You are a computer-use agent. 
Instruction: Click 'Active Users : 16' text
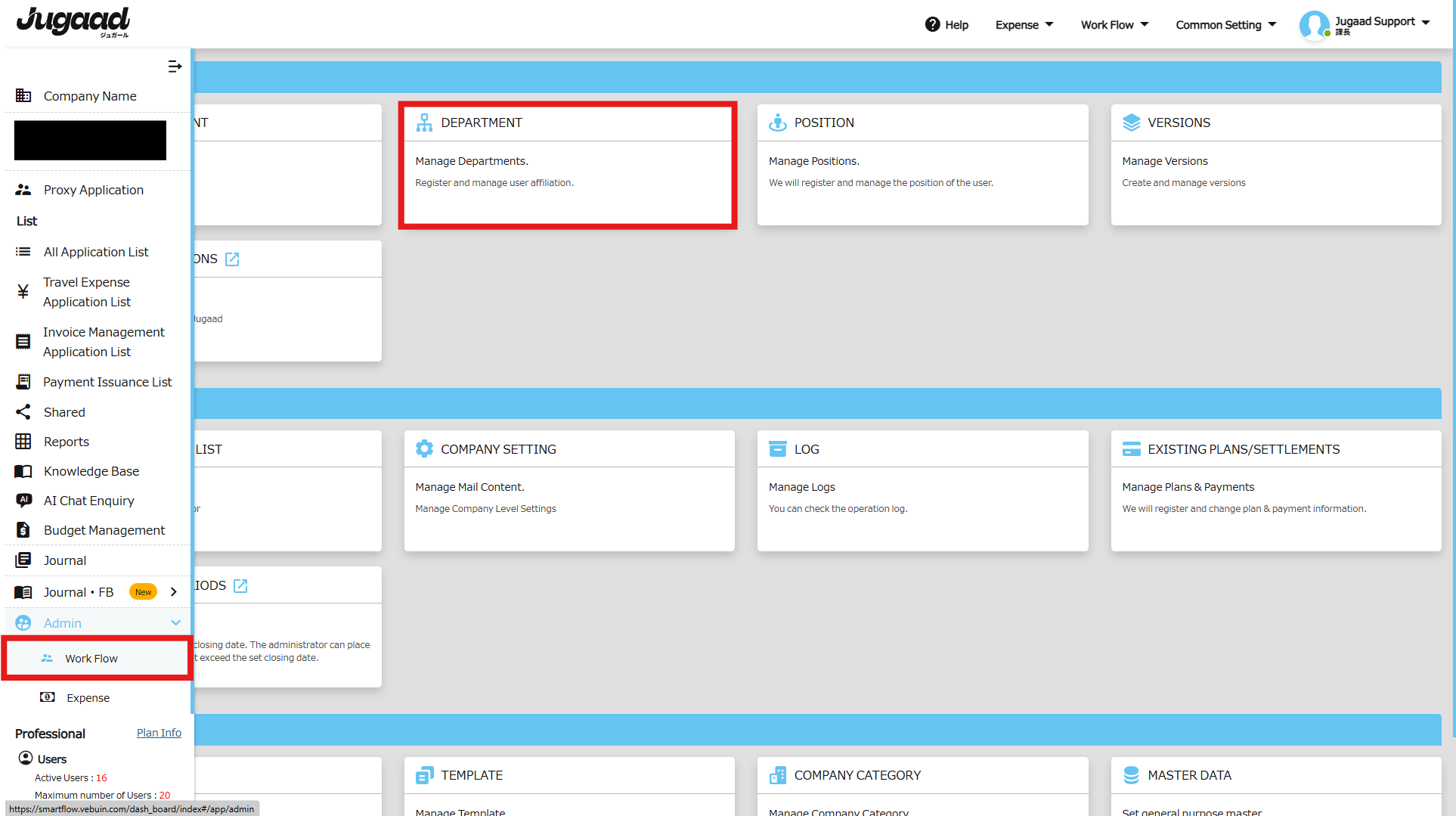[71, 777]
